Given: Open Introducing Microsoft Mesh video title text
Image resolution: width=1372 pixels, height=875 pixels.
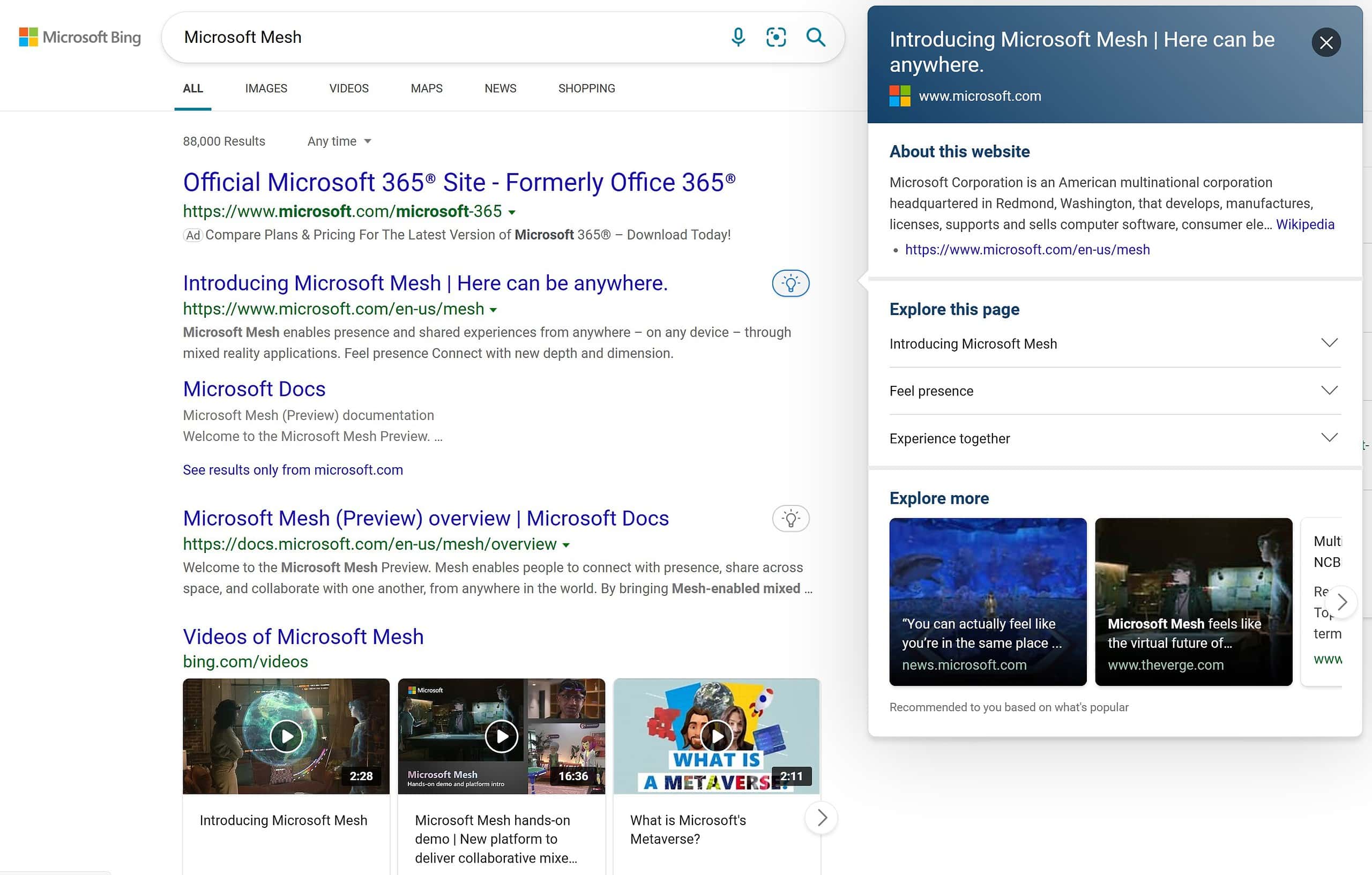Looking at the screenshot, I should [x=283, y=820].
